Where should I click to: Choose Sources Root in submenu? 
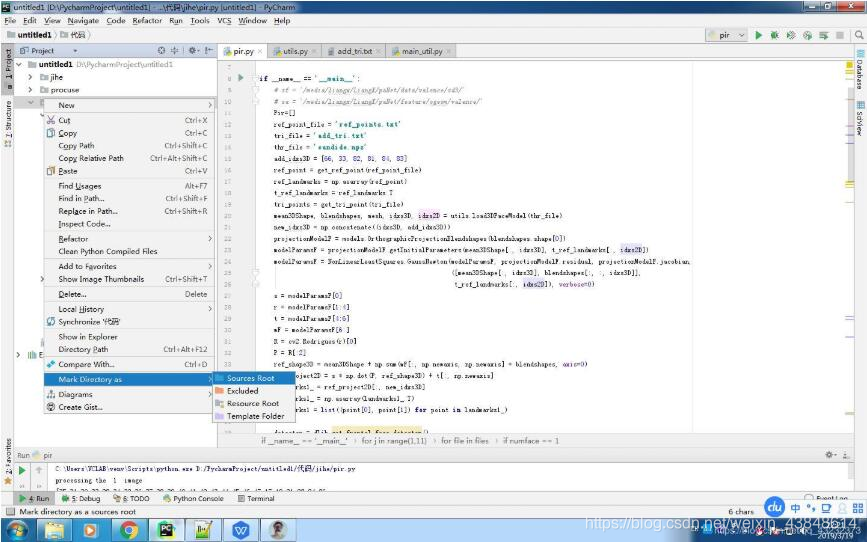[253, 378]
